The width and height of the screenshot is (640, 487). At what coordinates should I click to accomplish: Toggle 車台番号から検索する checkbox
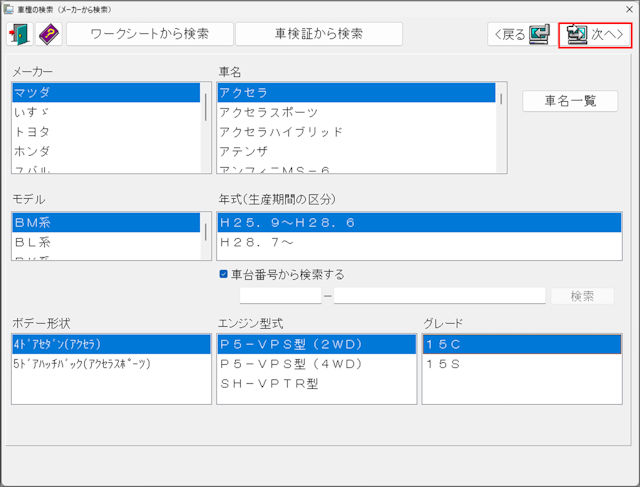[223, 274]
